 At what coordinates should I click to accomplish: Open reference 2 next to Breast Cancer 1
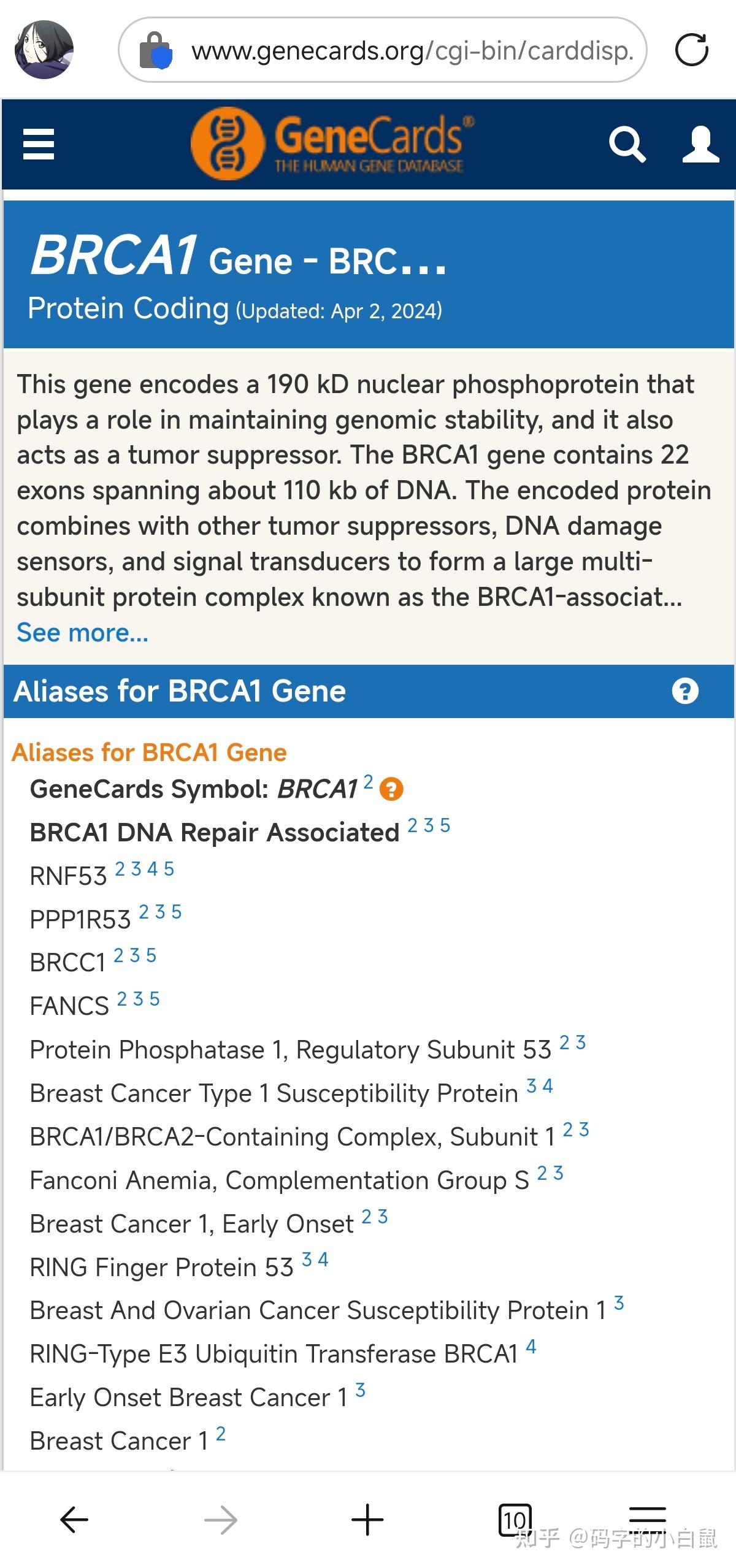click(x=221, y=1434)
